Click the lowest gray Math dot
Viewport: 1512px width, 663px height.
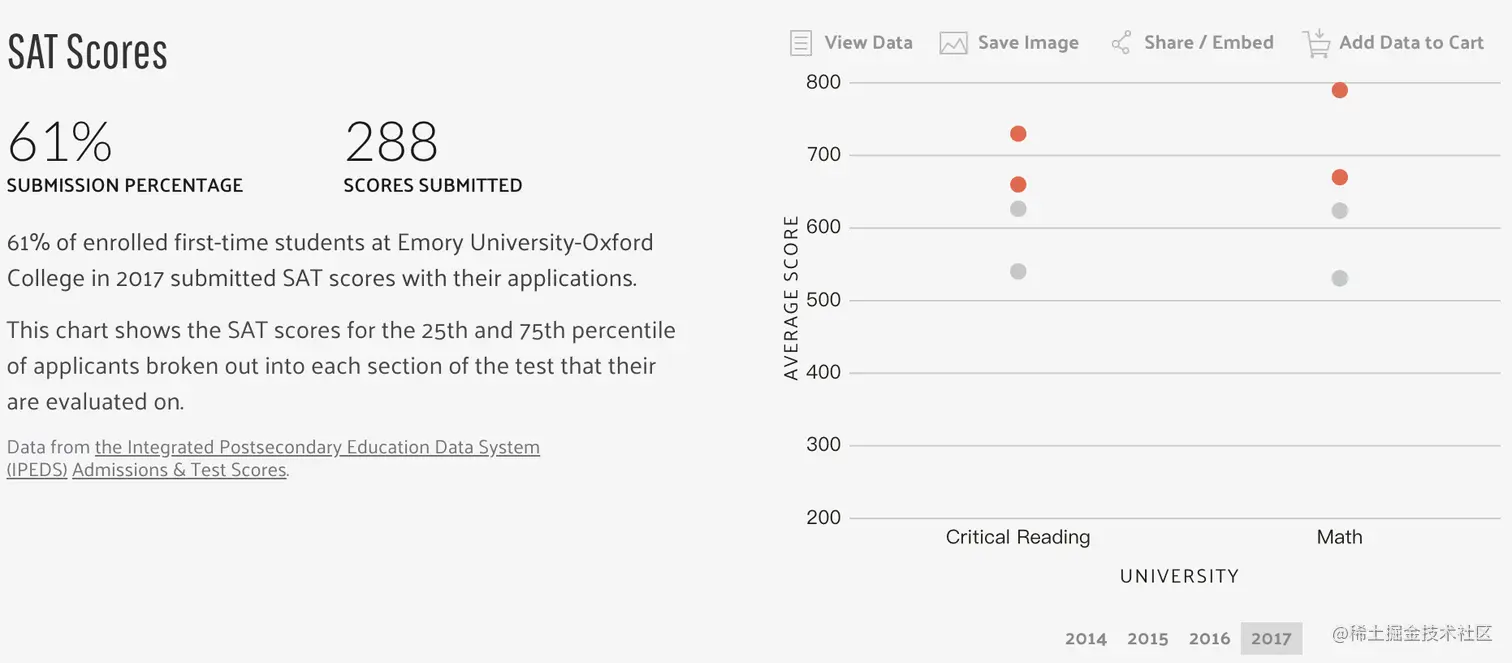click(x=1340, y=279)
